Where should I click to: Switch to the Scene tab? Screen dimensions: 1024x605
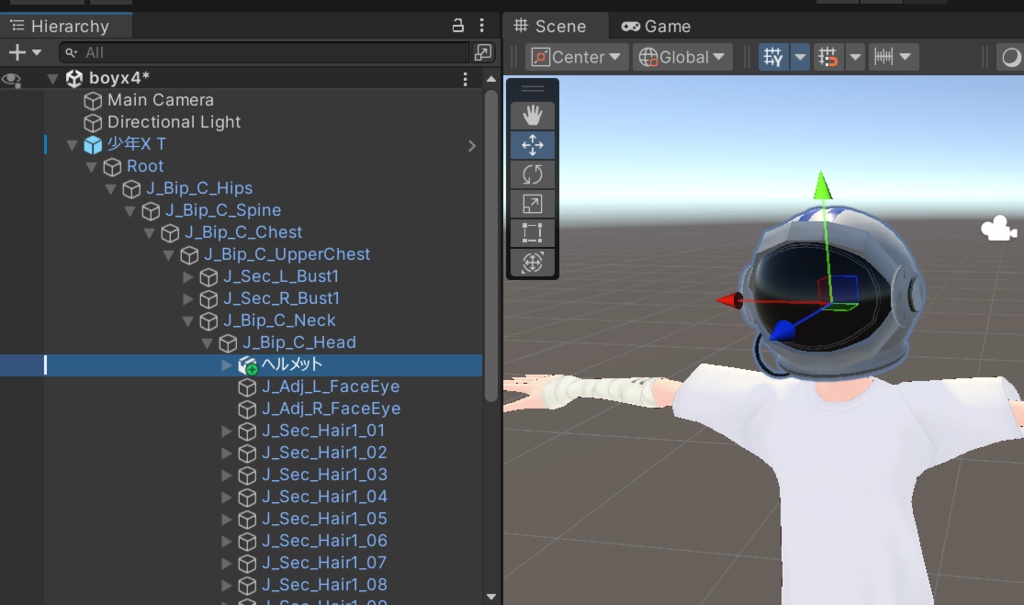pos(550,26)
